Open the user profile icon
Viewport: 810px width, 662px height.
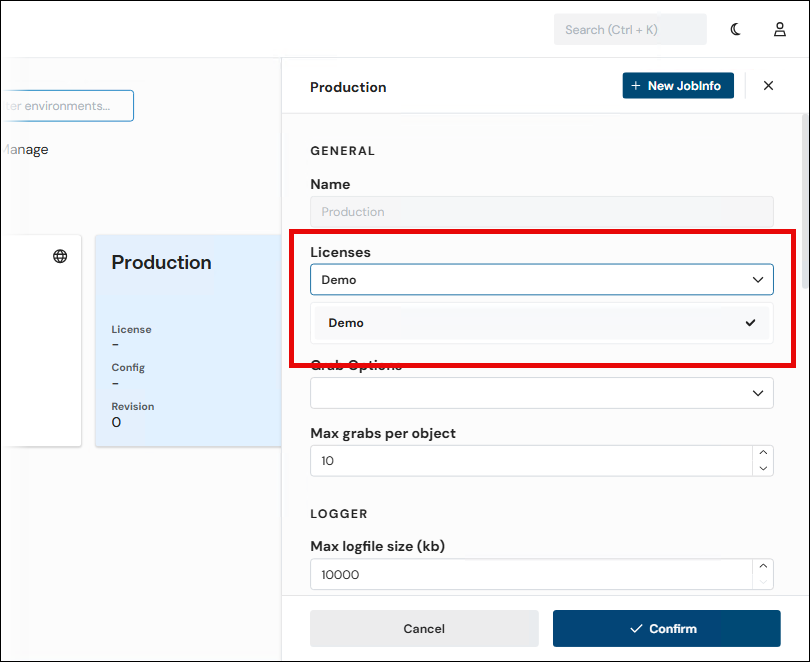point(780,29)
